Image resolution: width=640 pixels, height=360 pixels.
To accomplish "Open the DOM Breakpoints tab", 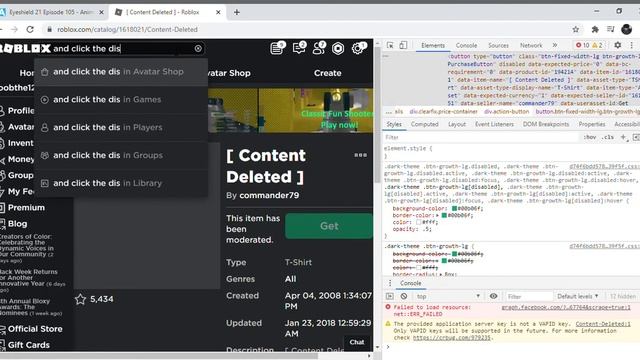I will [546, 124].
